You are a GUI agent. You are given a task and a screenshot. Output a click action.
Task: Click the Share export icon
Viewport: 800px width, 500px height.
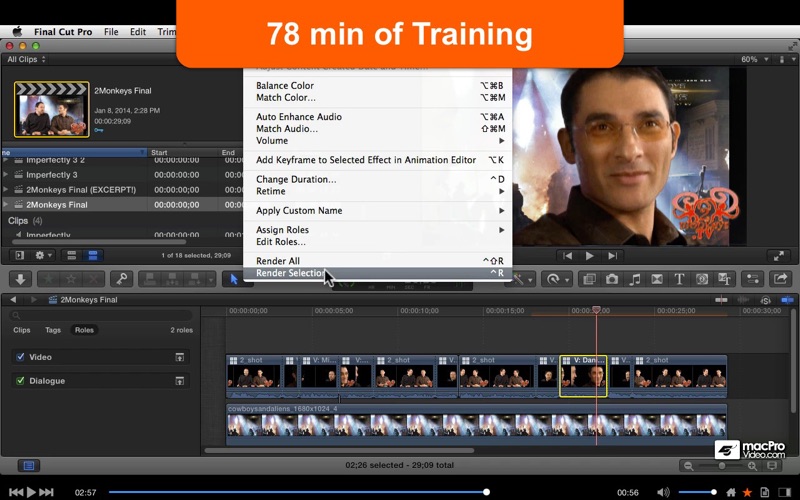pyautogui.click(x=781, y=279)
